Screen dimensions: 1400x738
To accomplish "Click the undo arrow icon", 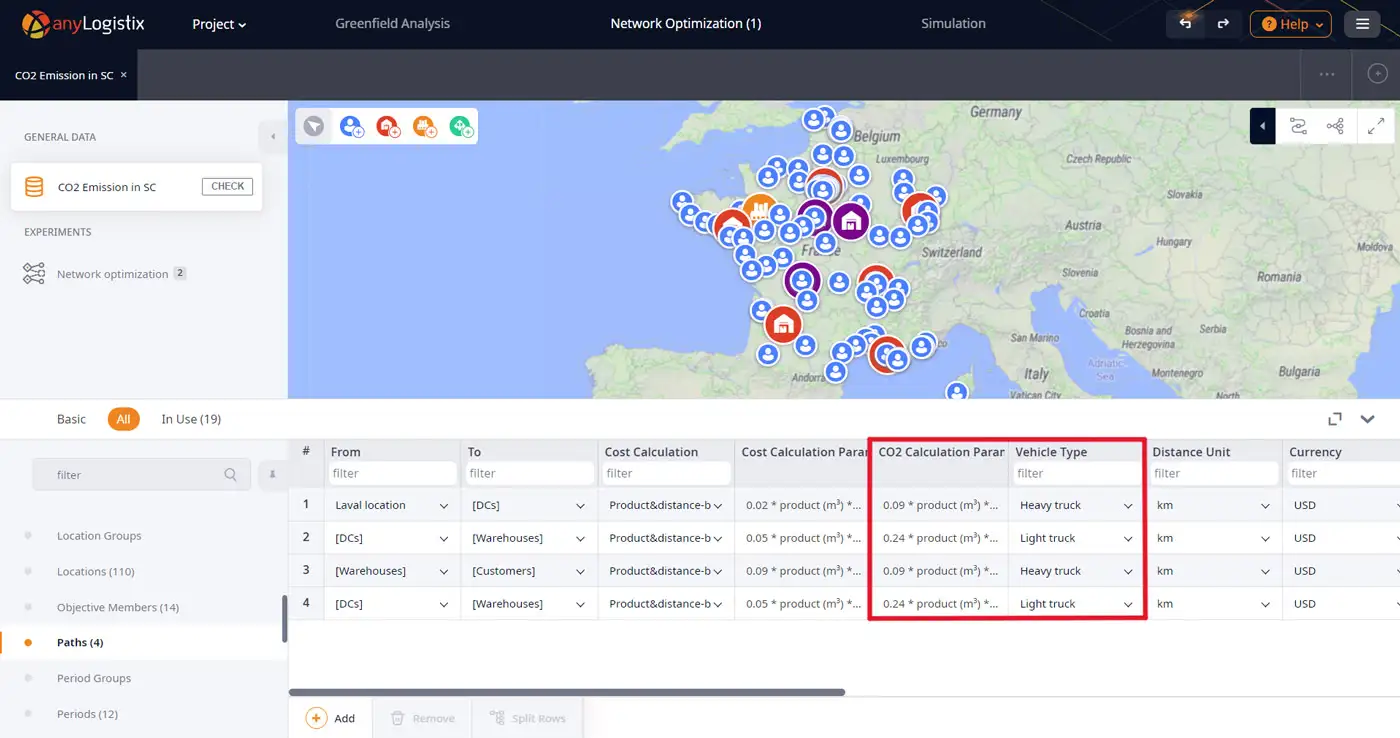I will coord(1186,24).
